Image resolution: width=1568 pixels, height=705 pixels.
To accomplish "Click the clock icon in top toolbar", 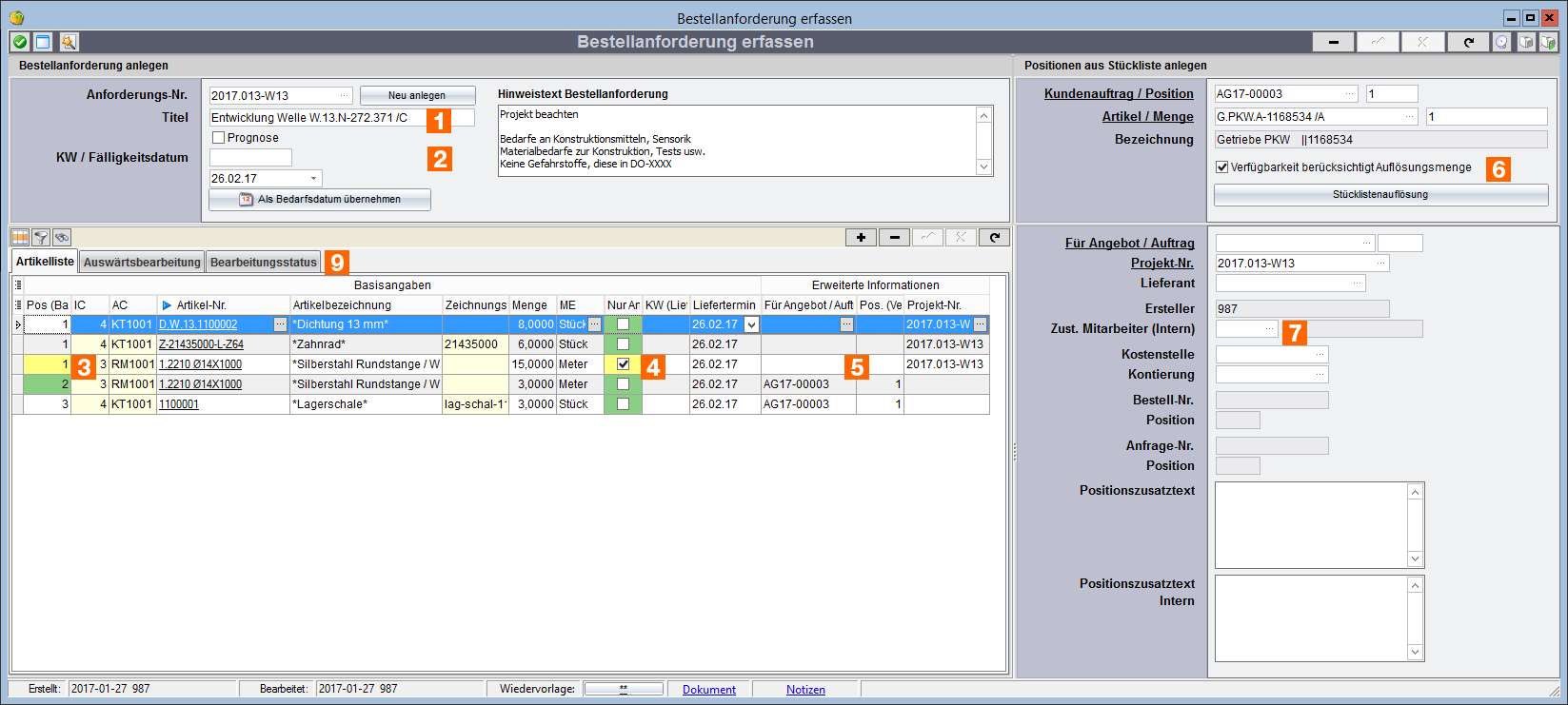I will pyautogui.click(x=1501, y=42).
